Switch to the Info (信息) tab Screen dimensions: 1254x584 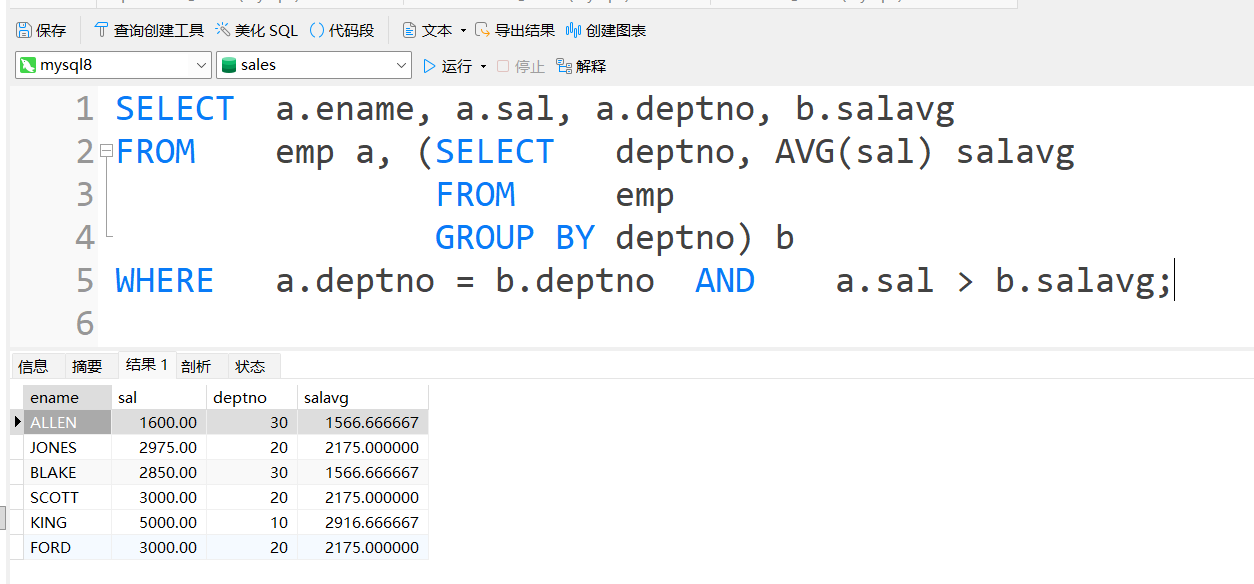pyautogui.click(x=33, y=366)
